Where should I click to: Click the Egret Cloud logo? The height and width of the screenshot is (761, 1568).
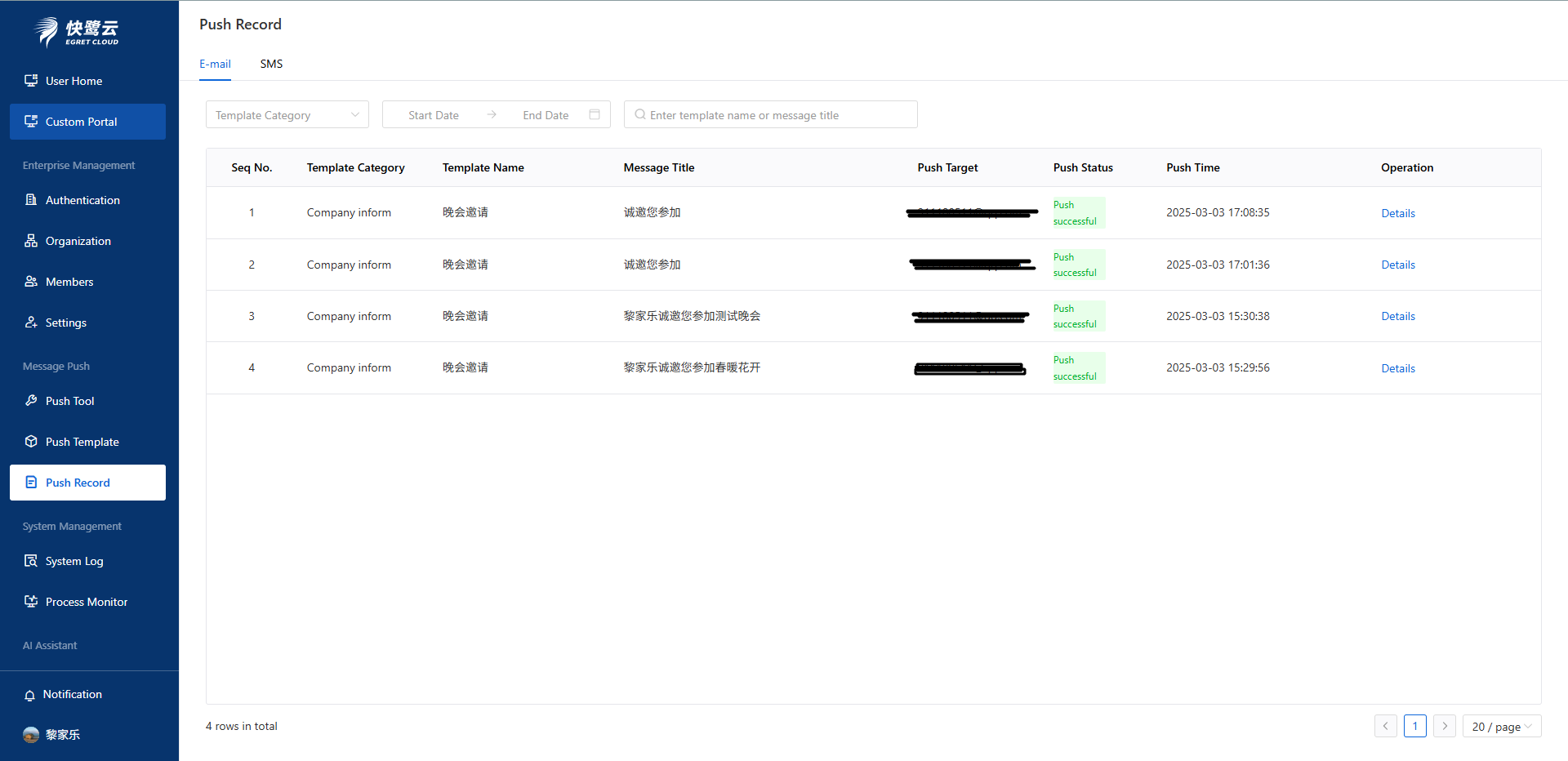coord(77,32)
